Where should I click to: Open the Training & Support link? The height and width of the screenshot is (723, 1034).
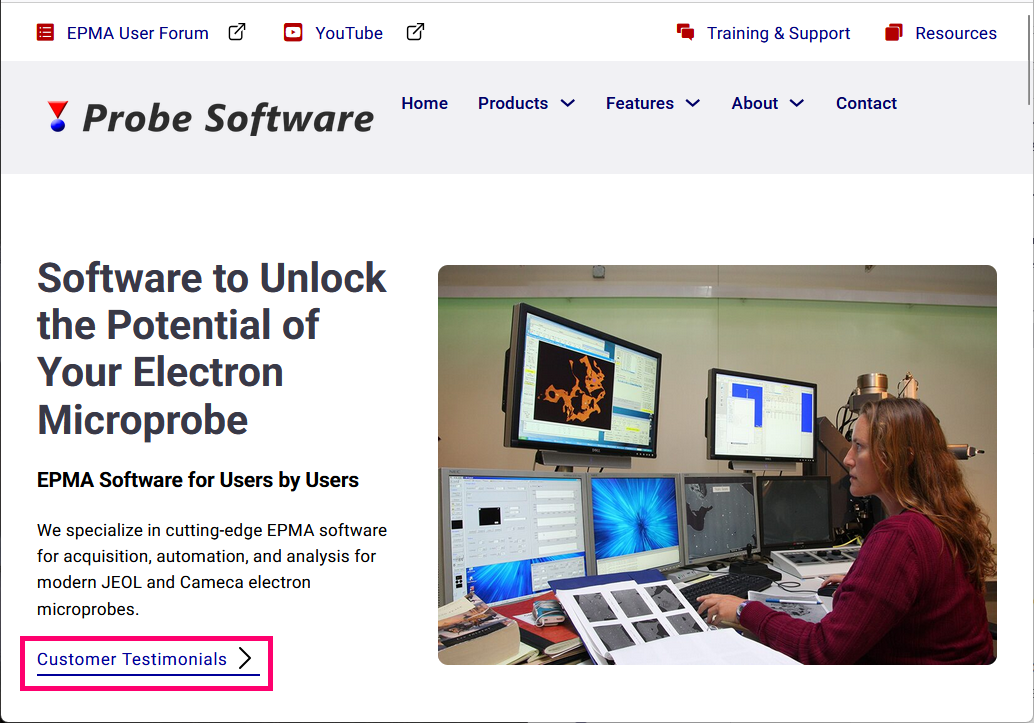pos(778,33)
